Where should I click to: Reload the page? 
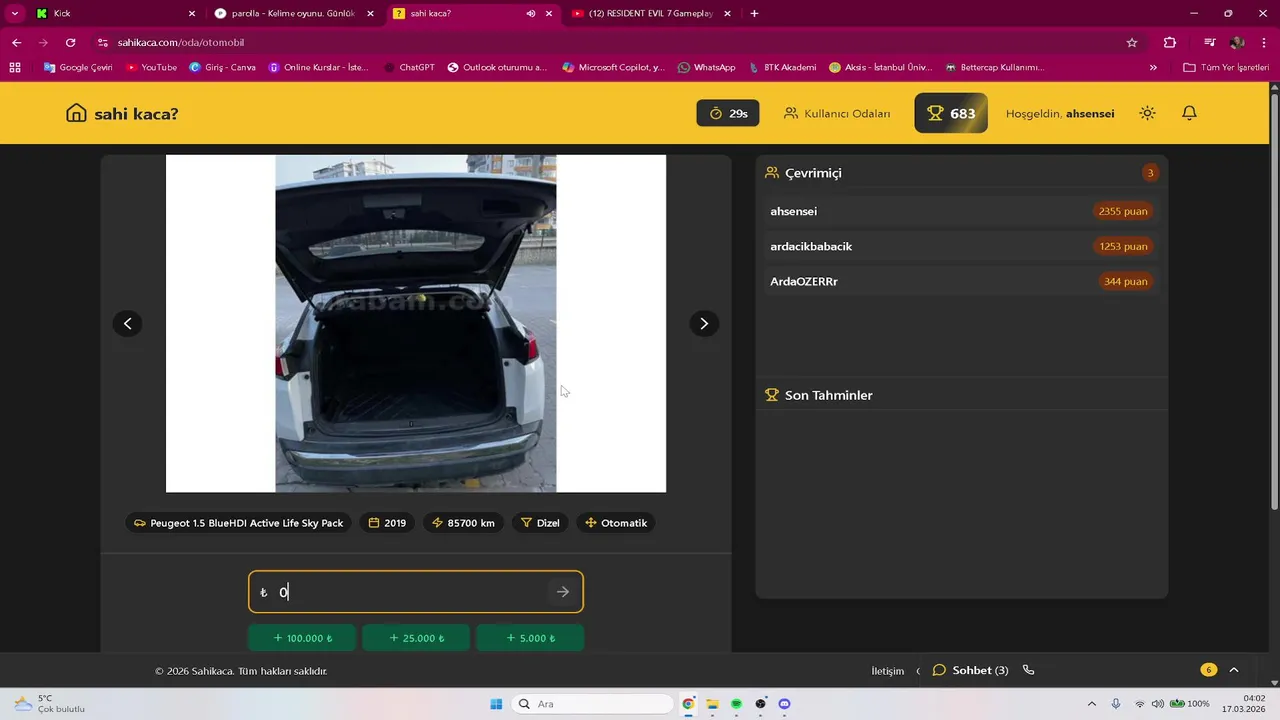pos(70,42)
